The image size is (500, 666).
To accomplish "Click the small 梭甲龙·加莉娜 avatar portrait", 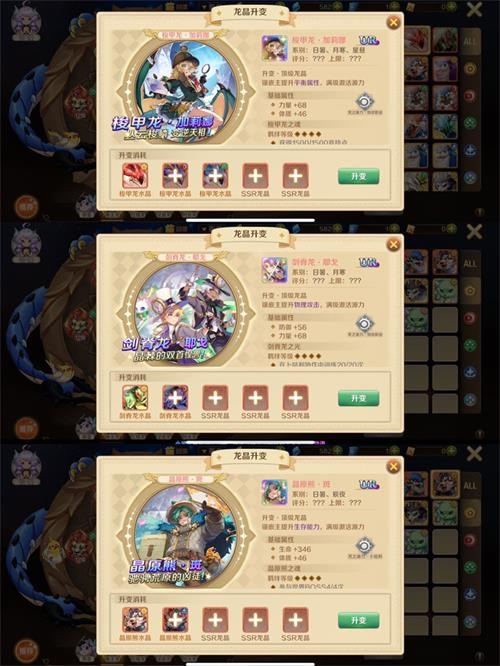I will [274, 48].
